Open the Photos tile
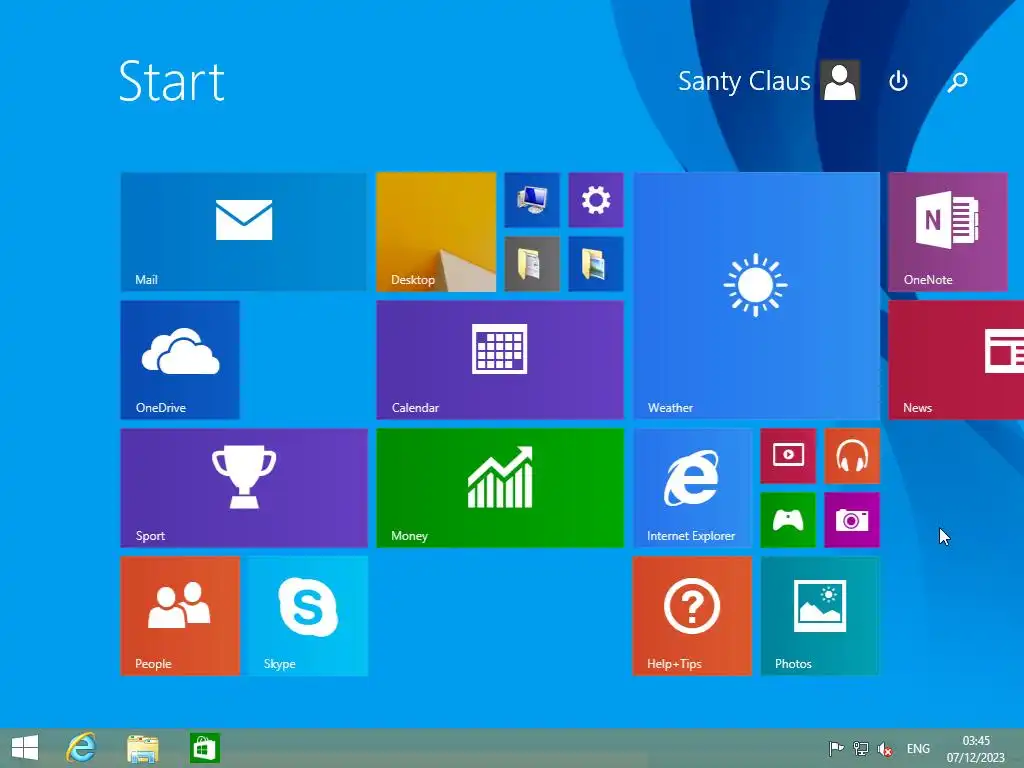The width and height of the screenshot is (1024, 768). [x=820, y=616]
